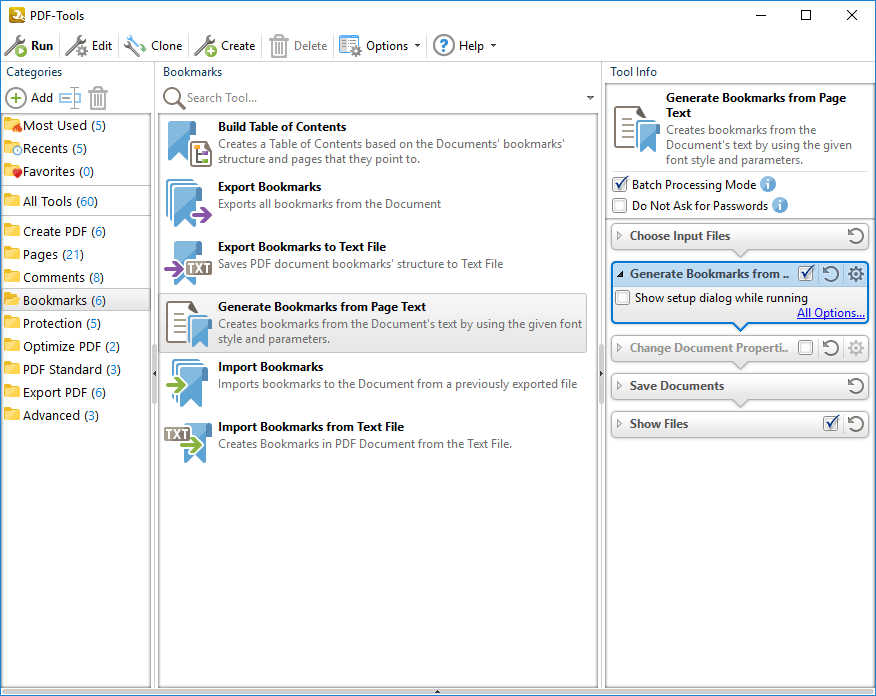Select the PDF Standard category
Screen dimensions: 876x696
click(x=76, y=369)
